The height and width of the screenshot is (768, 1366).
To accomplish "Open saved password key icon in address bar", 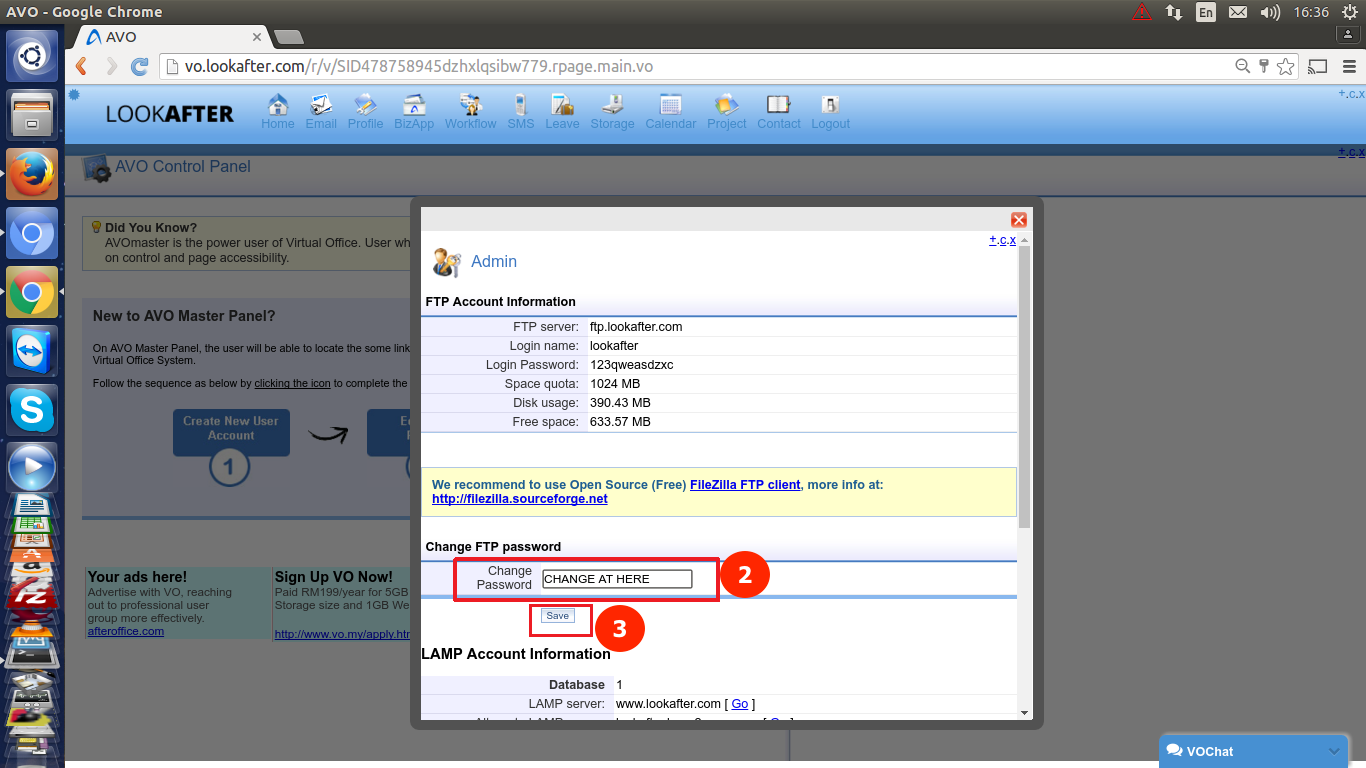I will (1264, 67).
